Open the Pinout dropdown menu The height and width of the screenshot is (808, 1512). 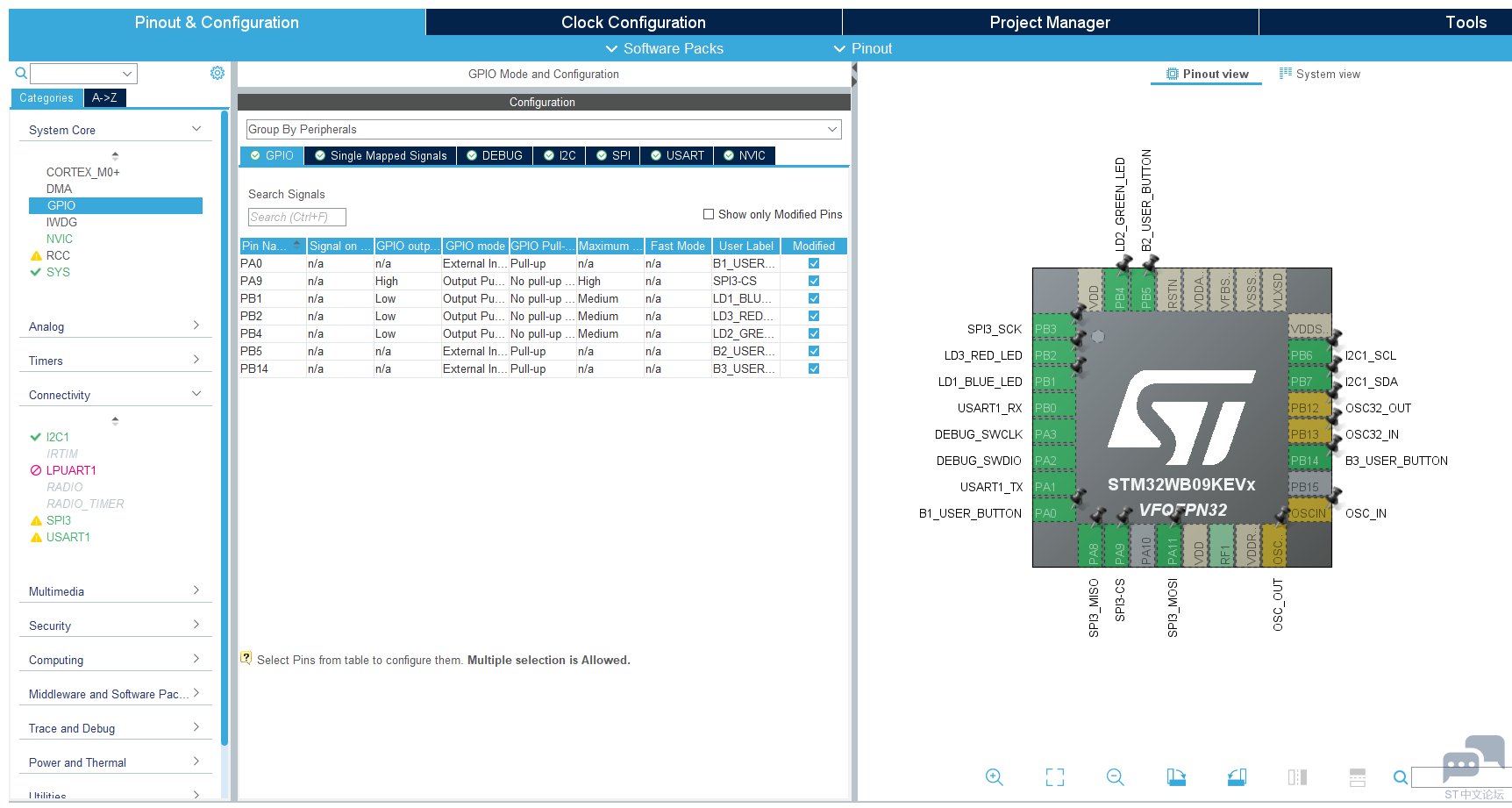pyautogui.click(x=863, y=48)
